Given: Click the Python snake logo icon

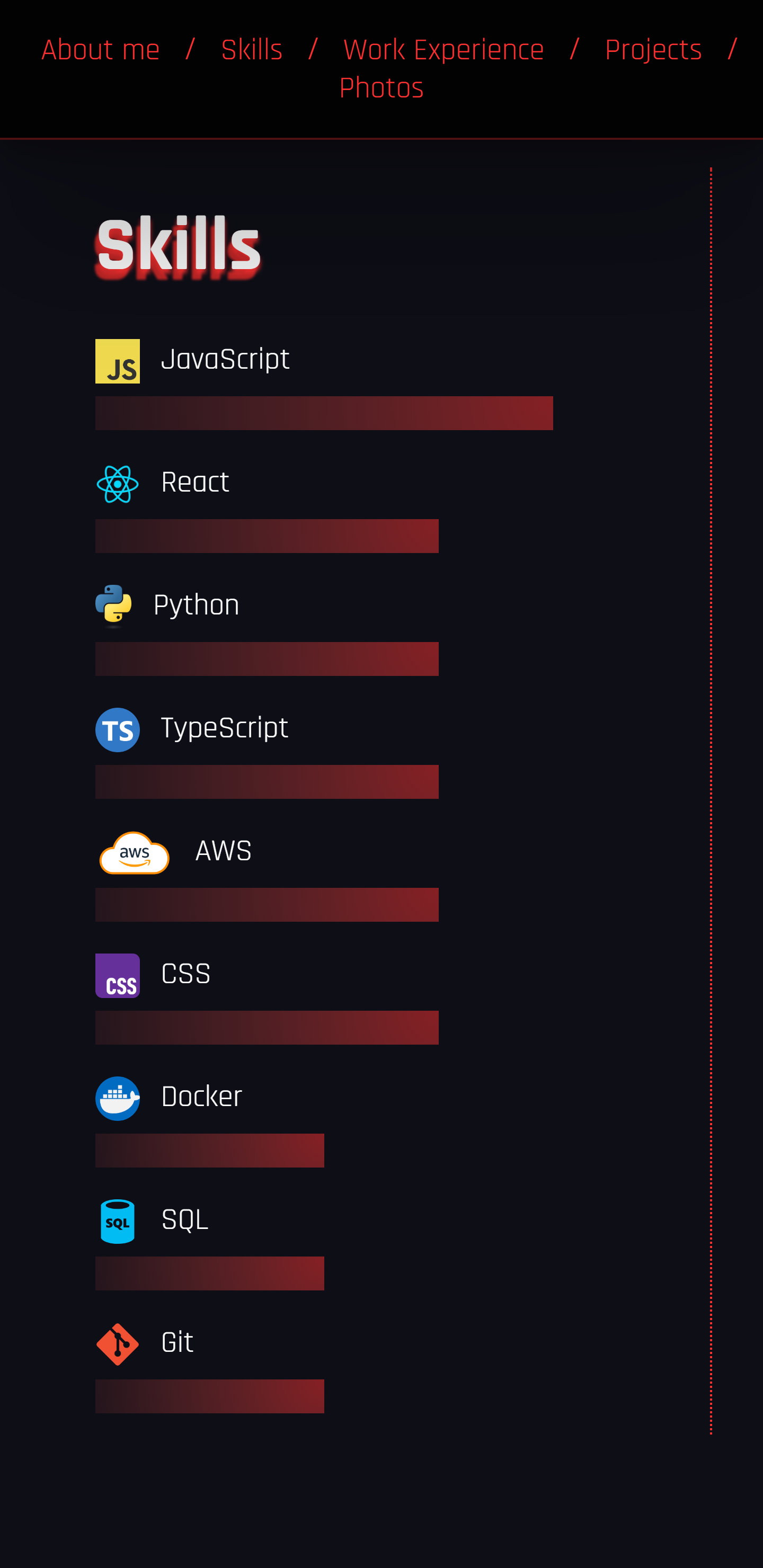Looking at the screenshot, I should [114, 605].
